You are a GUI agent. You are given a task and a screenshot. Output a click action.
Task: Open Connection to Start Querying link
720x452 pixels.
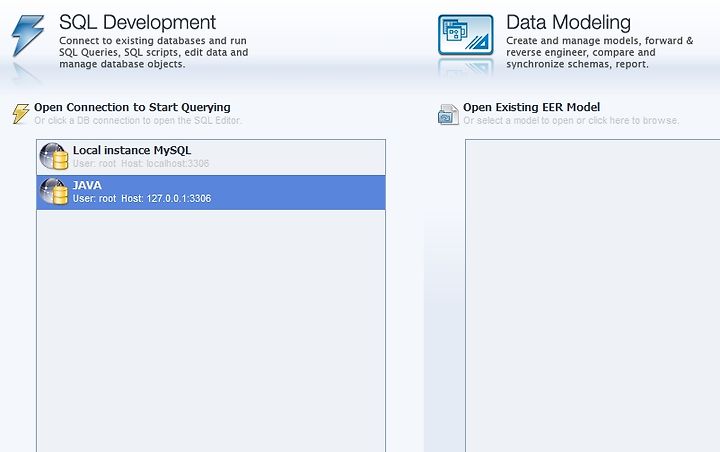point(132,107)
